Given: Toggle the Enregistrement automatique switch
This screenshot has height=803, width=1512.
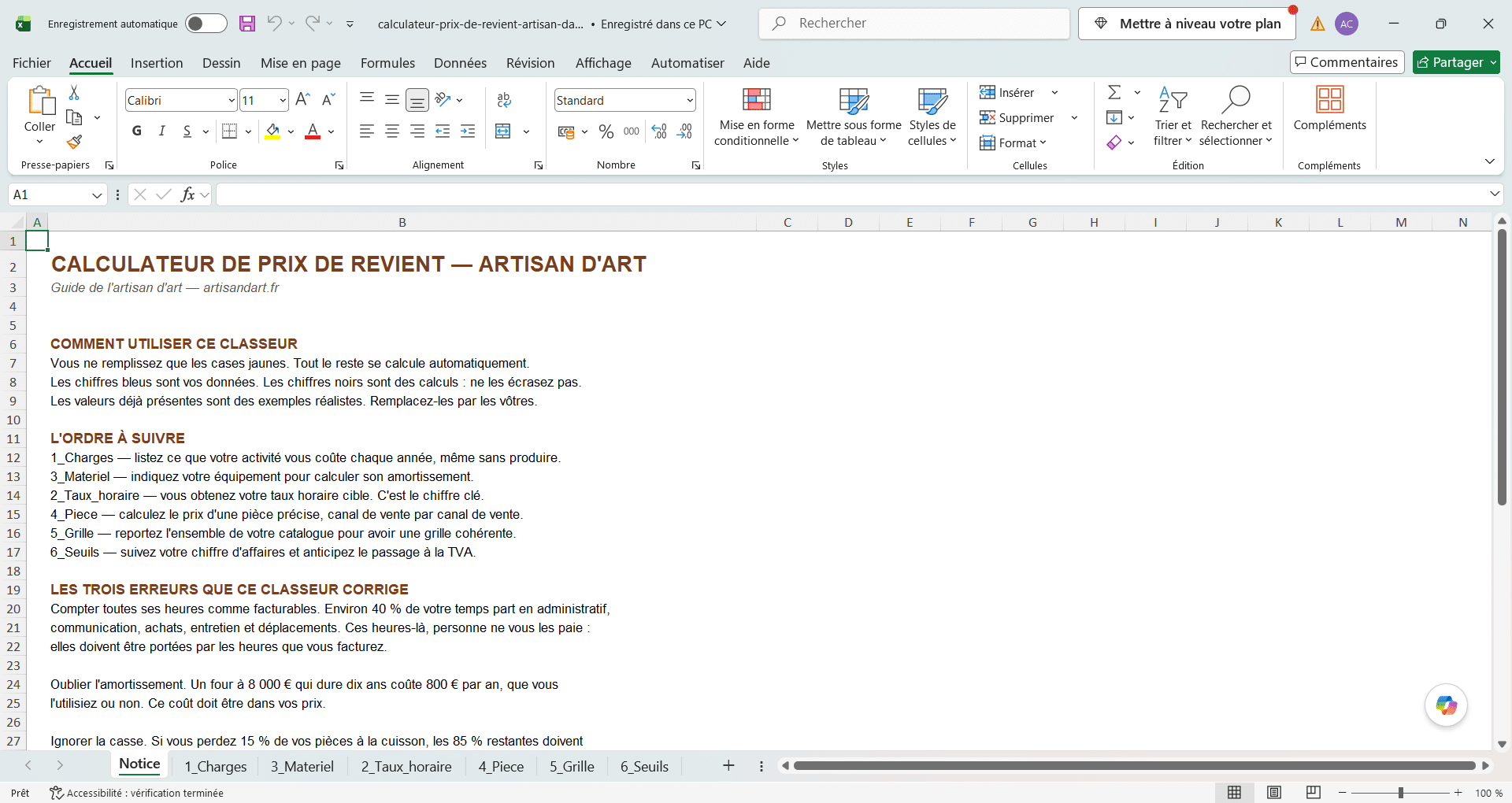Looking at the screenshot, I should 206,24.
